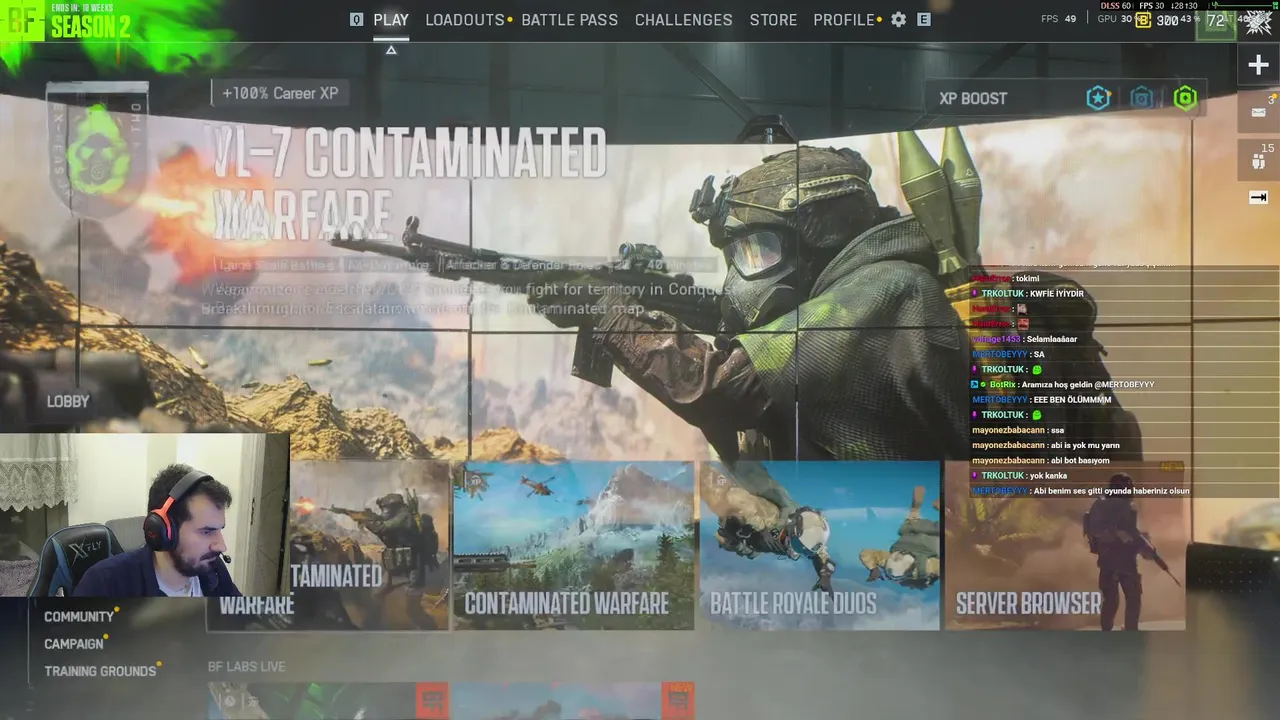Click chat message 'abi is yok mu yarın'
This screenshot has height=720, width=1280.
[x=1084, y=445]
